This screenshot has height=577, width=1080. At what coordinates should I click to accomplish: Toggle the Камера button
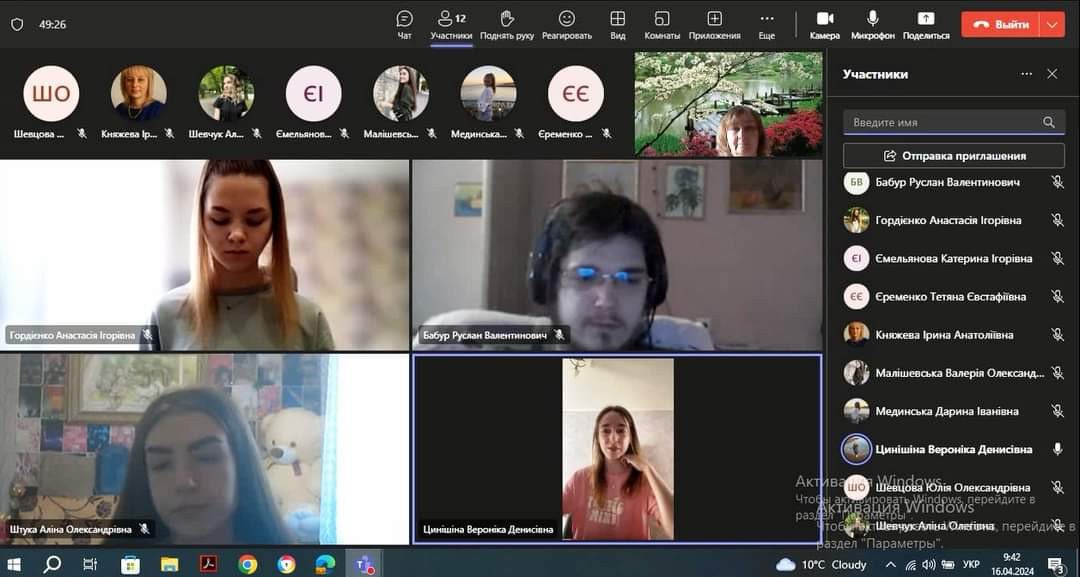[824, 25]
